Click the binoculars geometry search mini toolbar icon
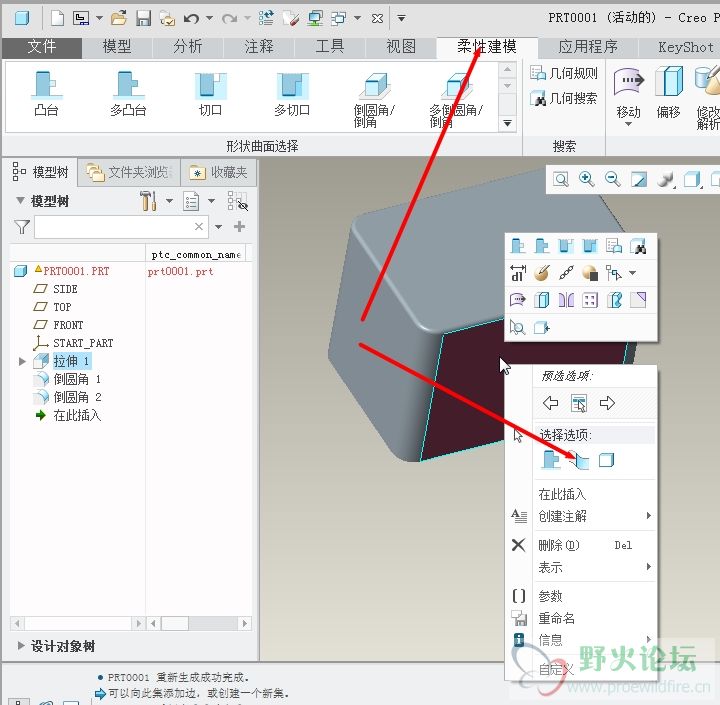720x705 pixels. tap(638, 247)
